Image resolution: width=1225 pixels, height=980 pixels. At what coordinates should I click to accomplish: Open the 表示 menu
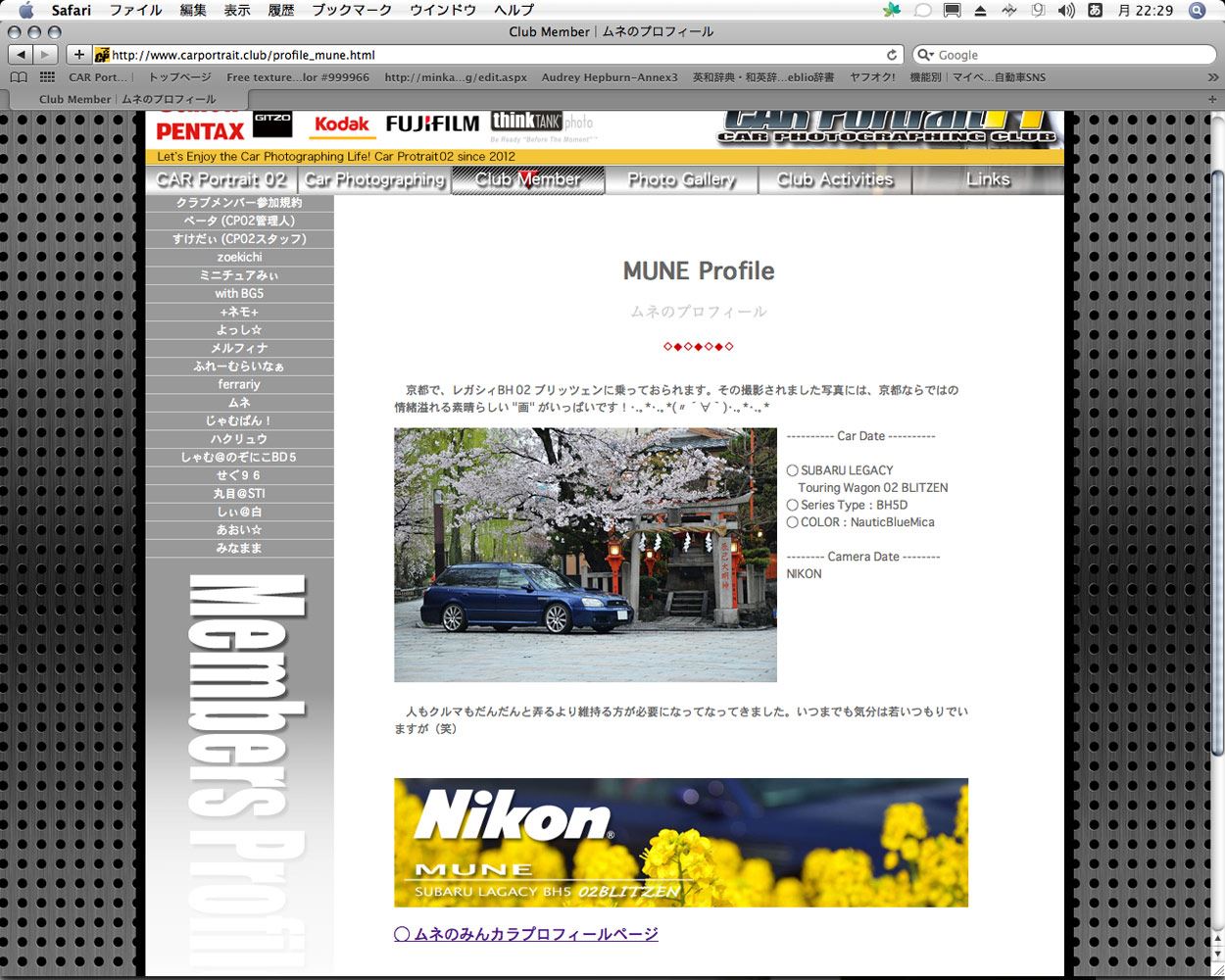(237, 10)
